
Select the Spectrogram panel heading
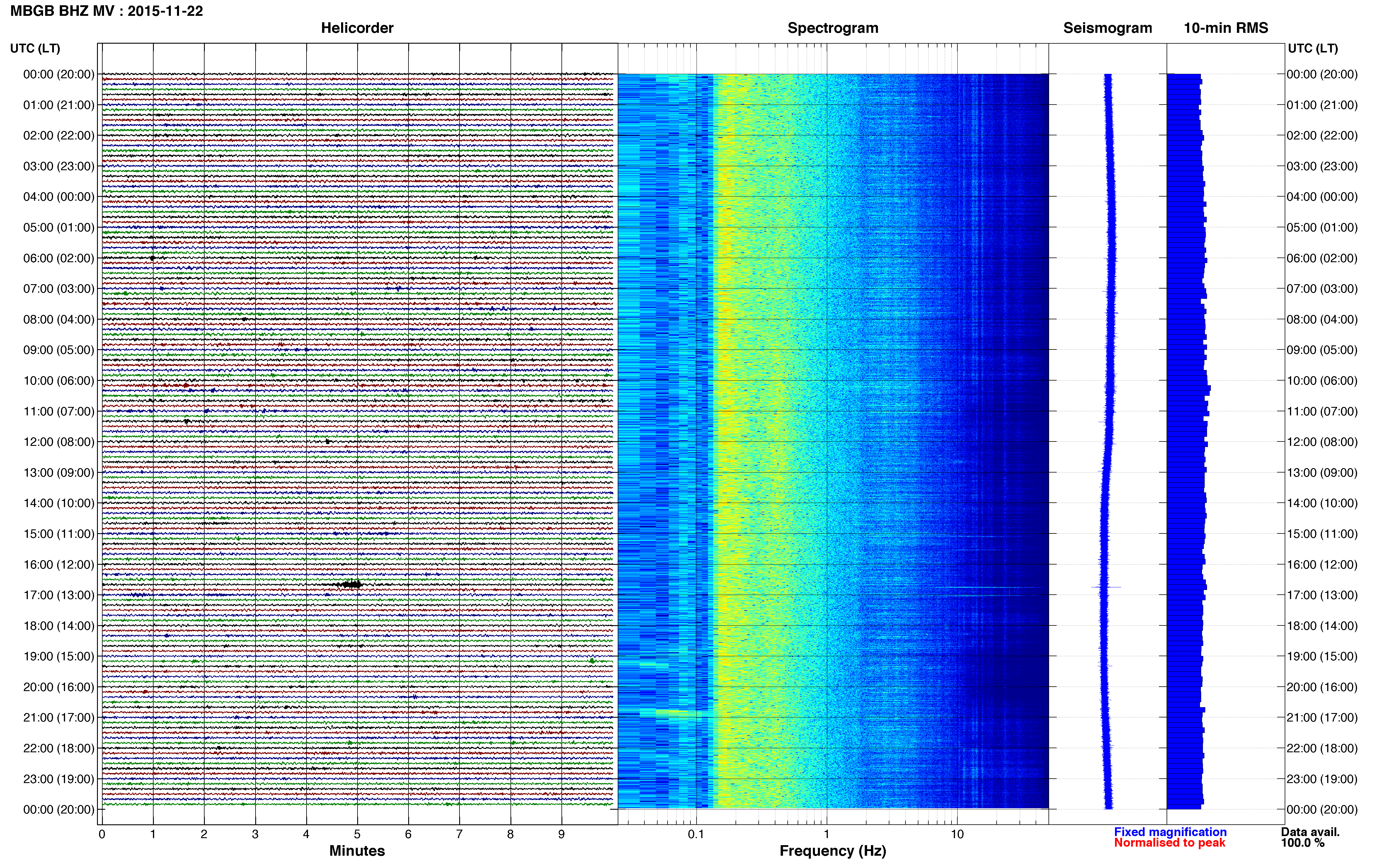[x=833, y=28]
